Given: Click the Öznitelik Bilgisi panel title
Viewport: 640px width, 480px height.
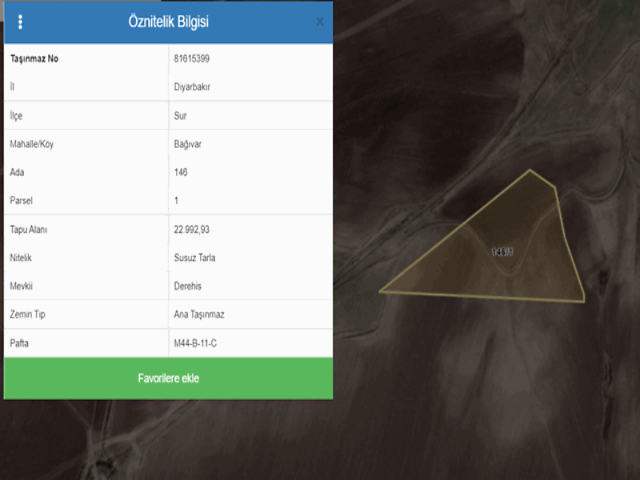Looking at the screenshot, I should pyautogui.click(x=169, y=21).
